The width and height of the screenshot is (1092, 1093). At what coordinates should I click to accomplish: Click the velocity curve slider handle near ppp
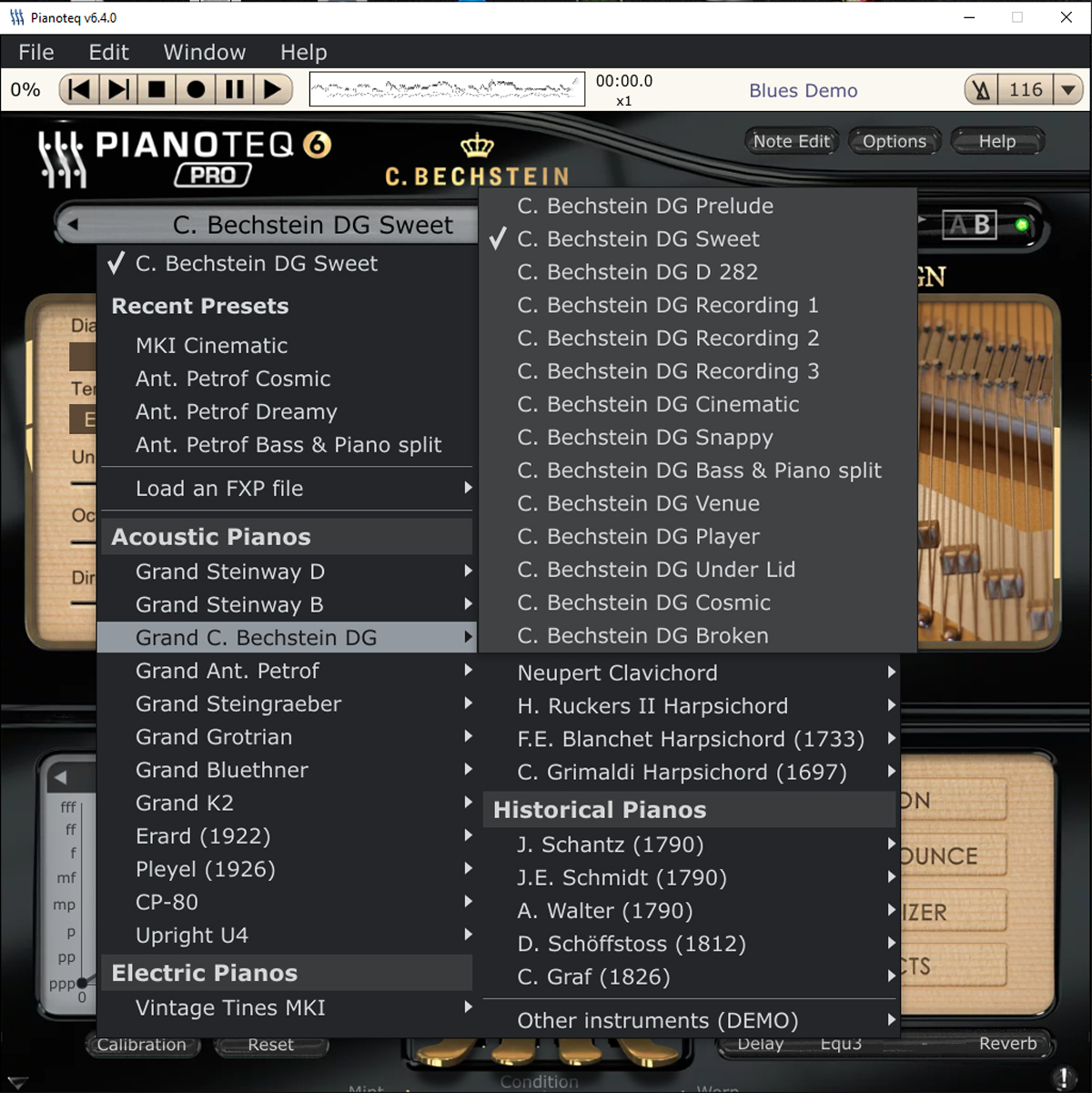(82, 982)
